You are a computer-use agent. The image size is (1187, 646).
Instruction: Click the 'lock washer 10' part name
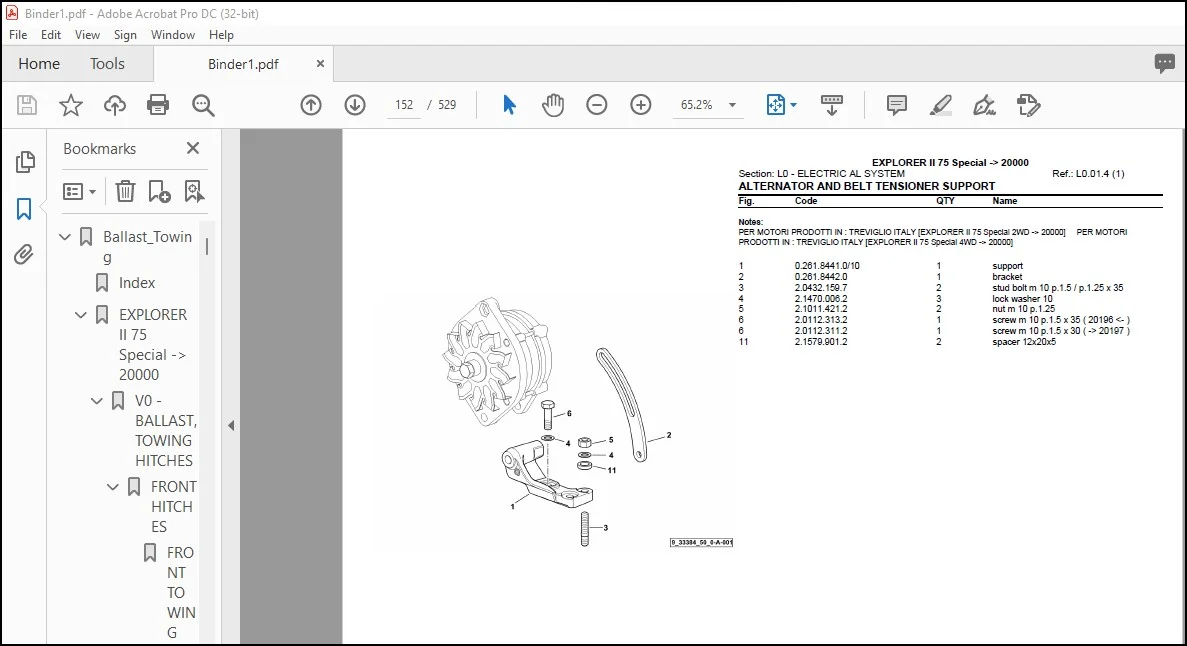[1022, 299]
